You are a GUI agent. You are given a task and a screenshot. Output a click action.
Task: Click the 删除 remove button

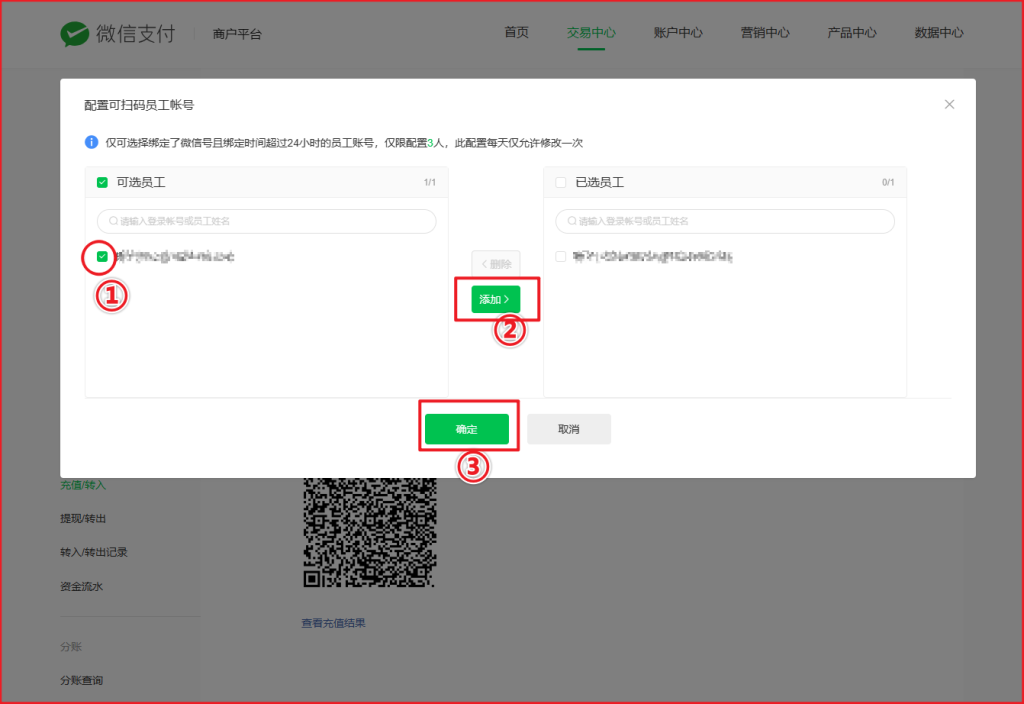click(x=496, y=264)
